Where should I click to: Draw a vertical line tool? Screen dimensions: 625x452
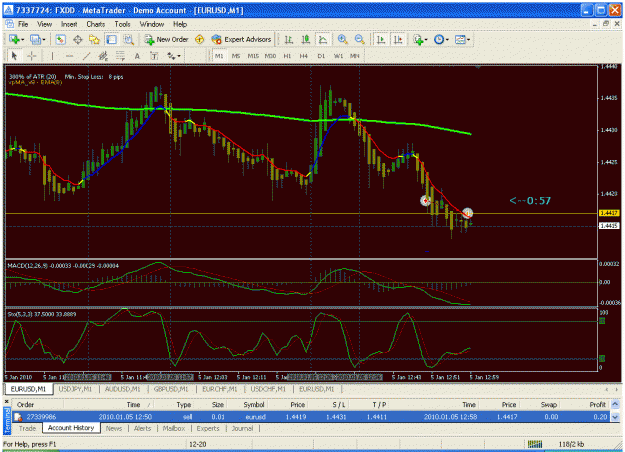pos(52,56)
